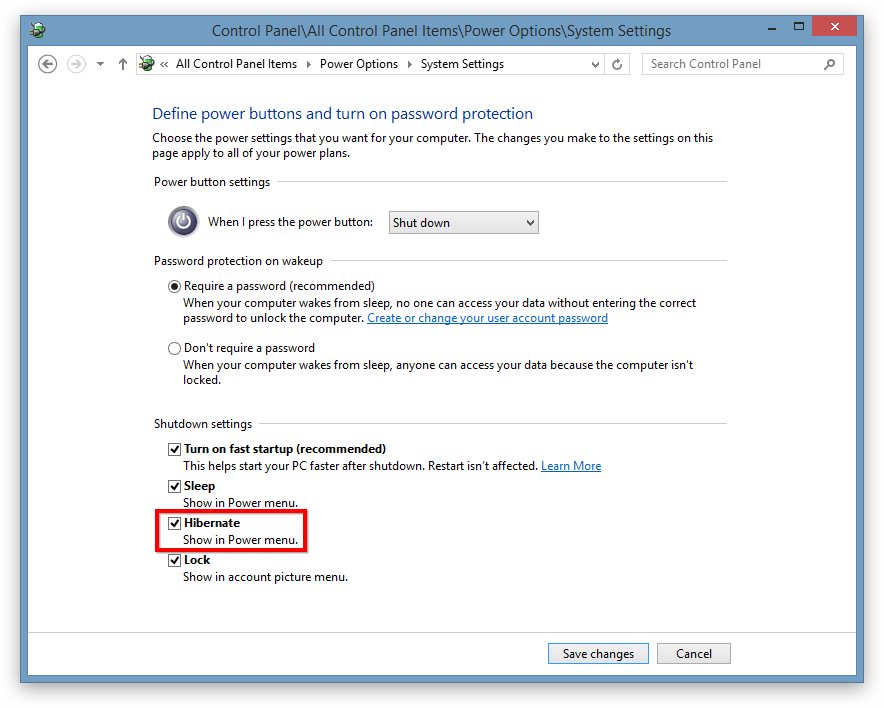Screen dimensions: 884x708
Task: Click the Power Options icon in address bar
Action: [x=147, y=64]
